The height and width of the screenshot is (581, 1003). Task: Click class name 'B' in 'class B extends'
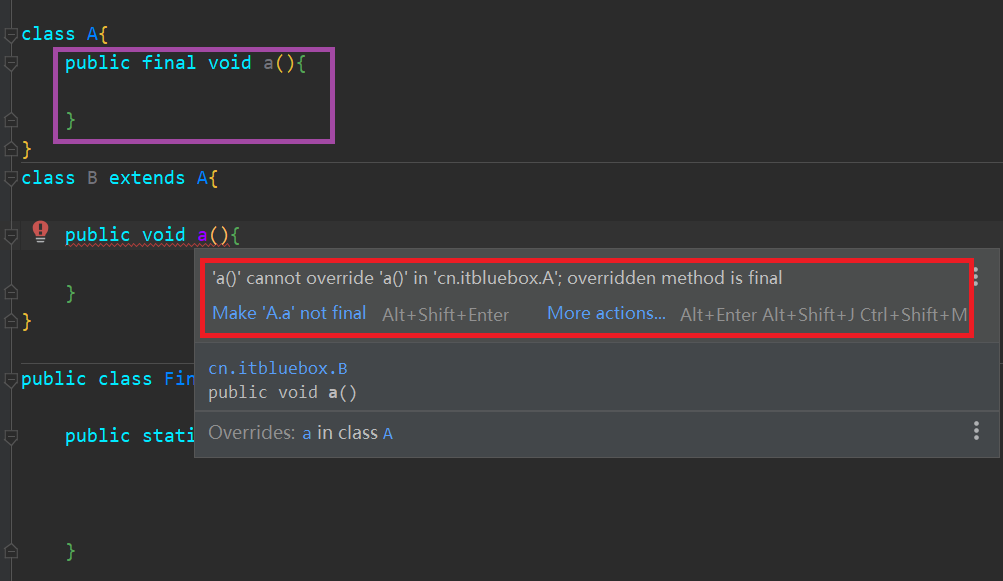(92, 178)
